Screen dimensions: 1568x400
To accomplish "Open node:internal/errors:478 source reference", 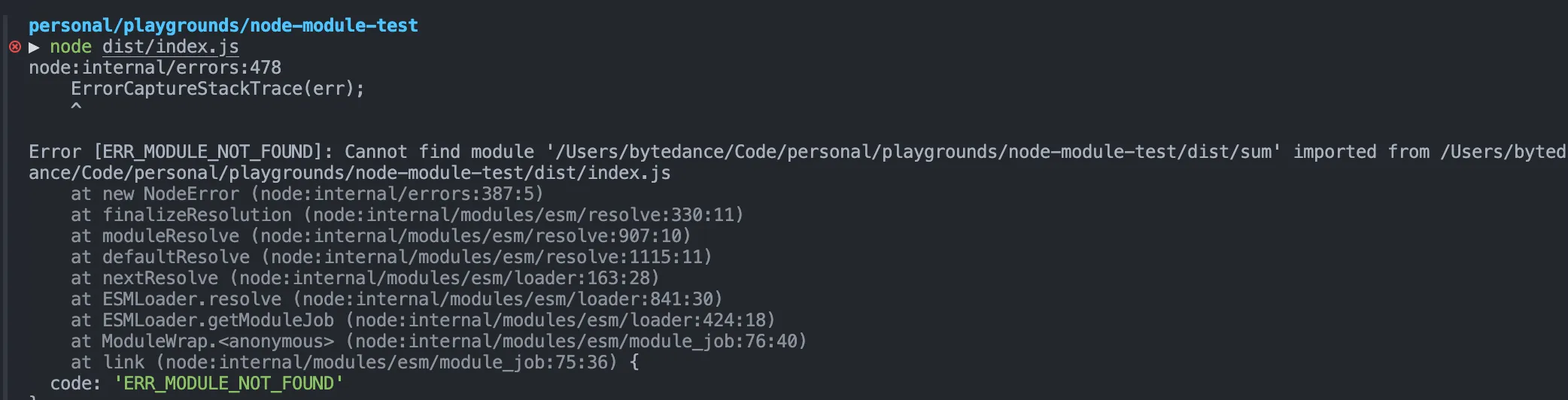I will tap(155, 68).
